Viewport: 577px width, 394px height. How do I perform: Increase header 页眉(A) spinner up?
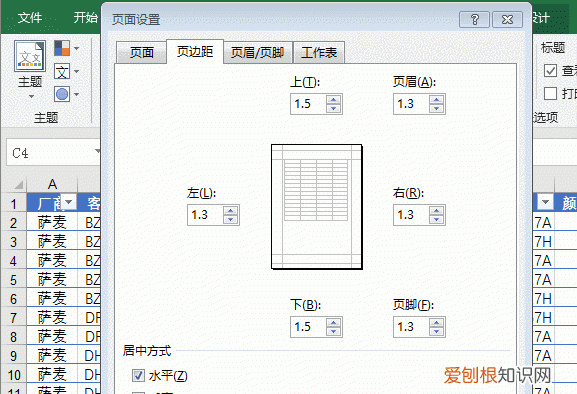coord(436,99)
